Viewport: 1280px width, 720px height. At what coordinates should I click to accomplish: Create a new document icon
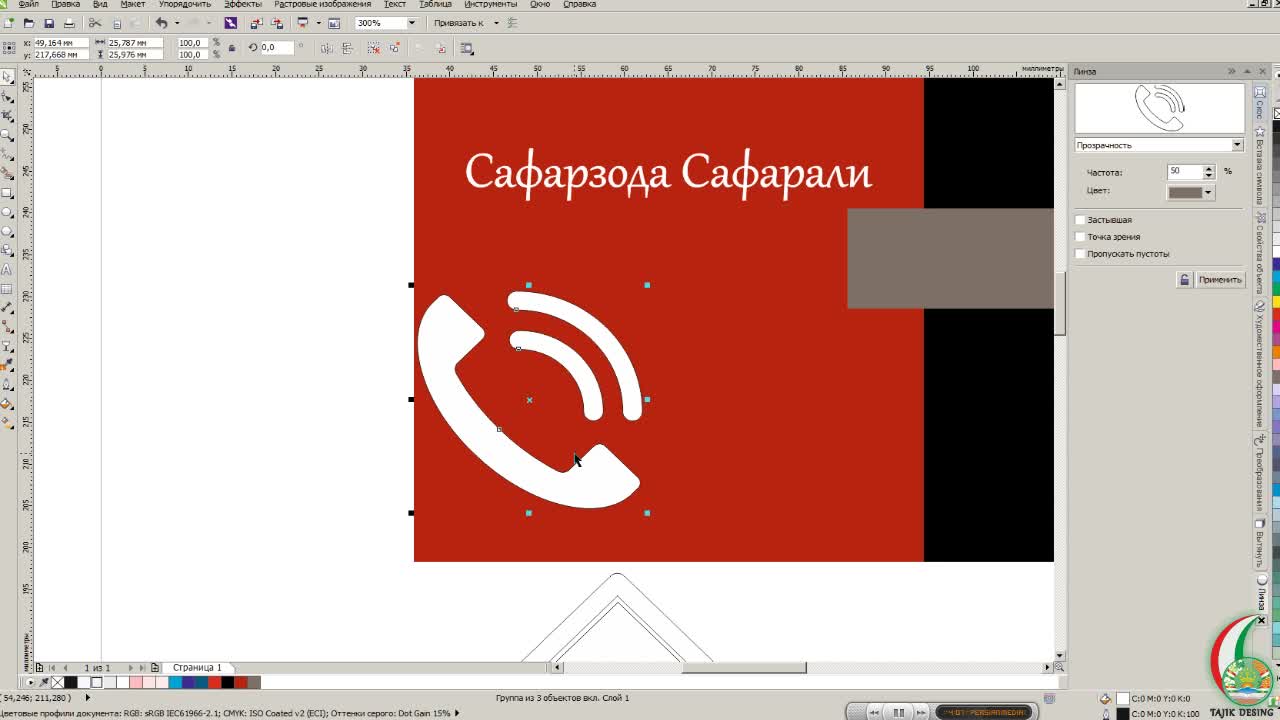coord(9,22)
